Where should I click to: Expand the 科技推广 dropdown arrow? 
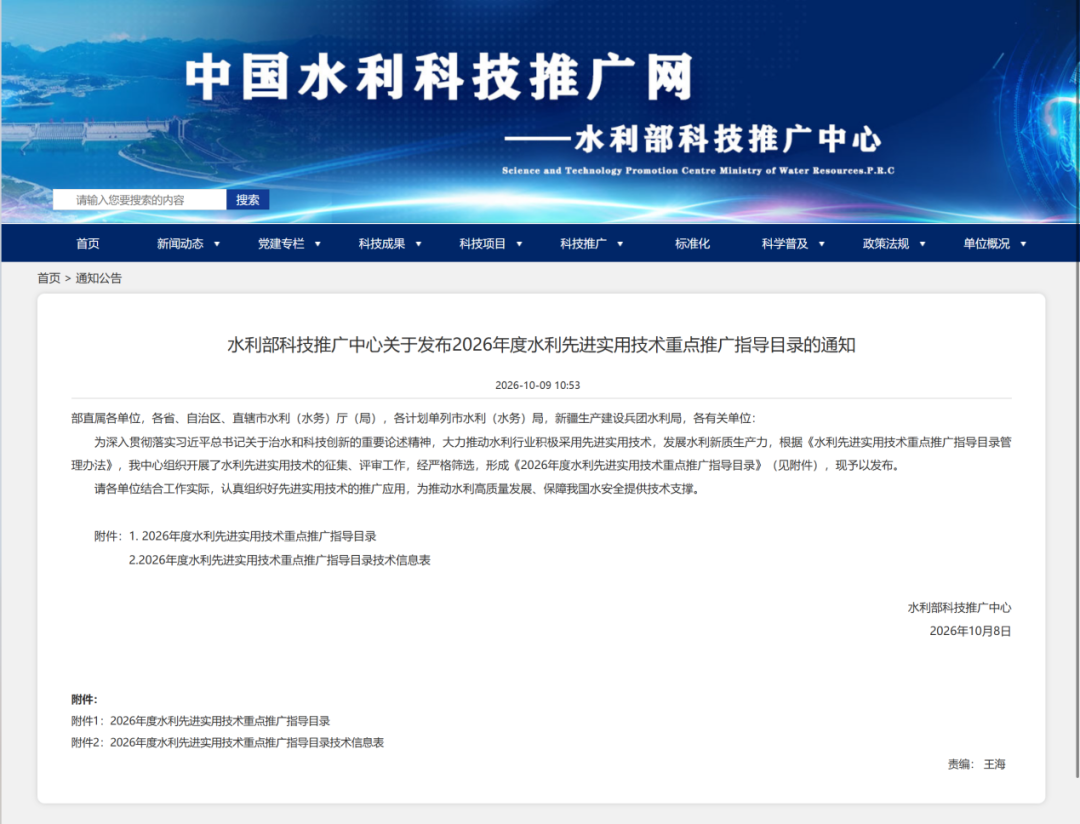tap(620, 244)
